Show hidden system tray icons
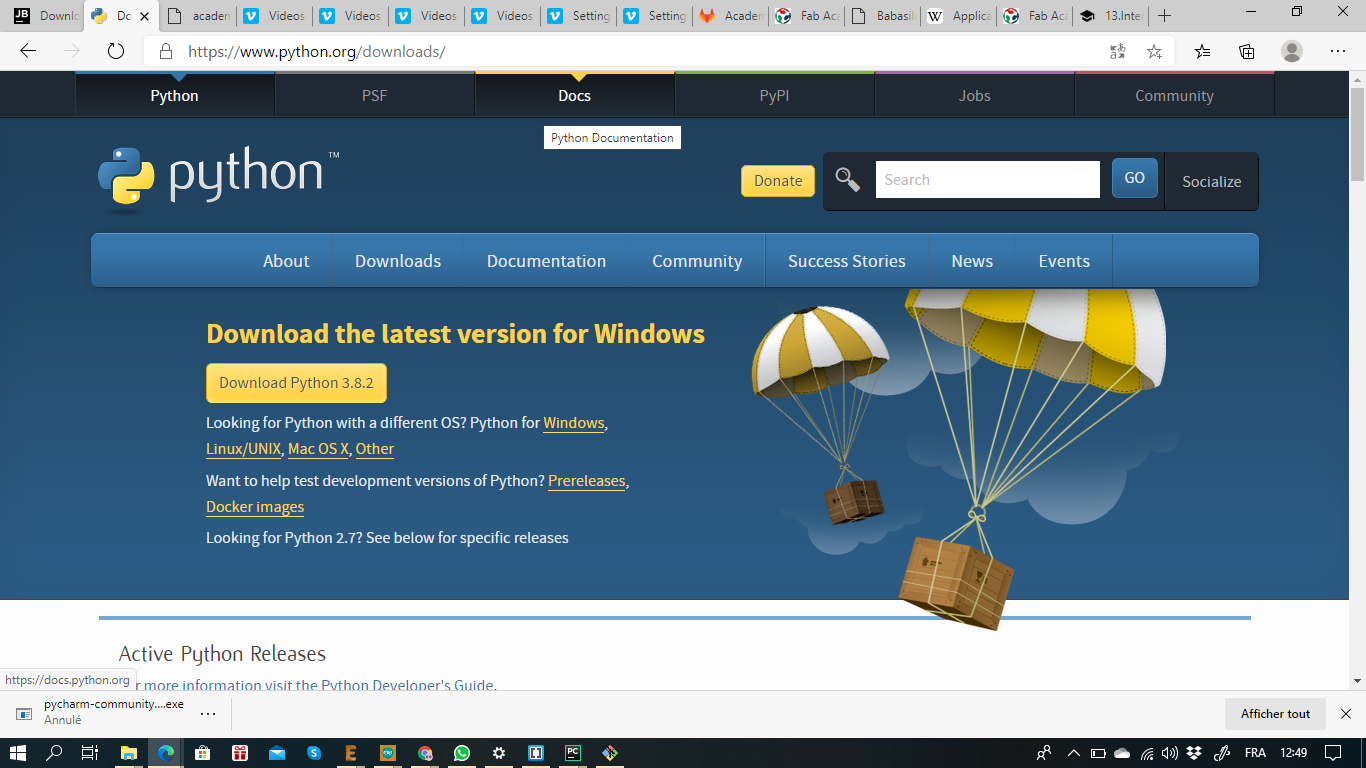This screenshot has width=1366, height=768. [1074, 753]
